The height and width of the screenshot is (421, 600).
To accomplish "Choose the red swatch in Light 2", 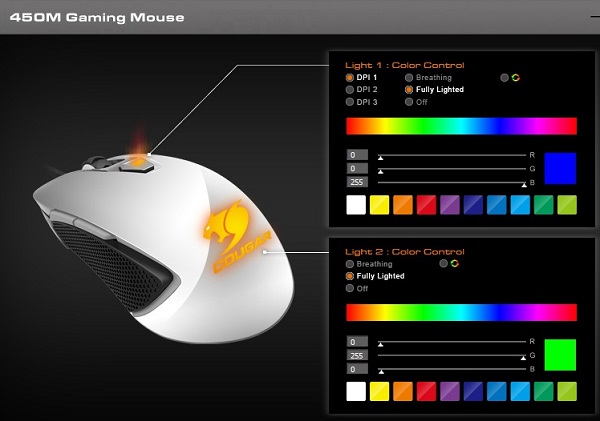I will click(426, 392).
